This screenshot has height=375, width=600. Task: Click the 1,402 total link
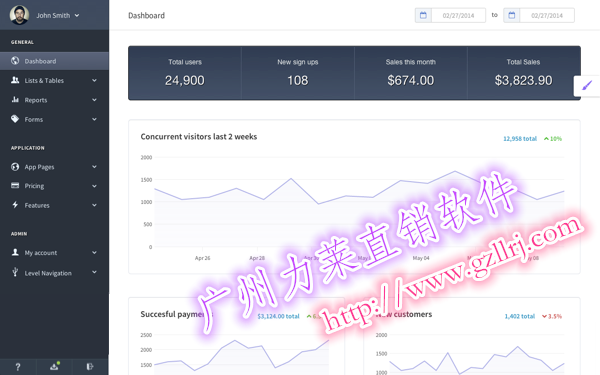519,316
